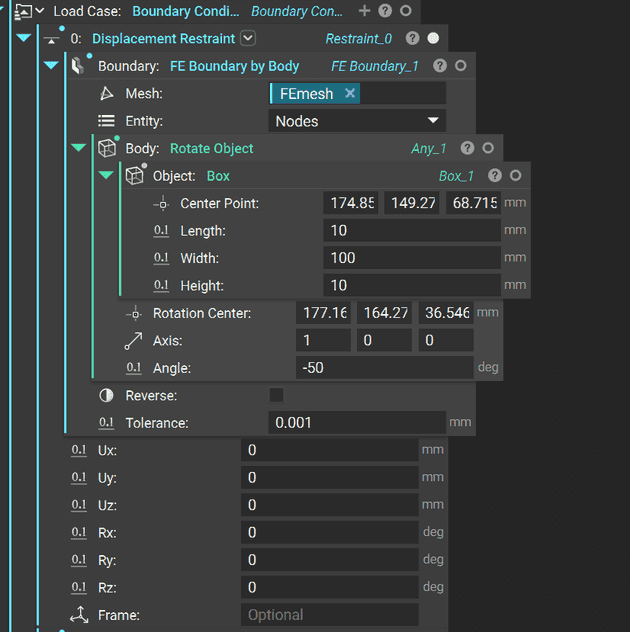Open help for FE Boundary by Body

(440, 66)
